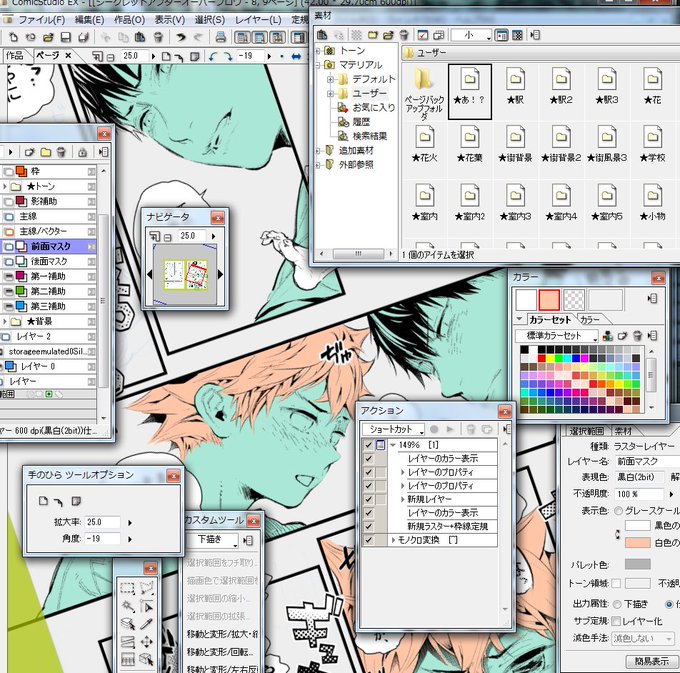Open thumbnail size dropdown showing 小
680x673 pixels.
coord(471,35)
